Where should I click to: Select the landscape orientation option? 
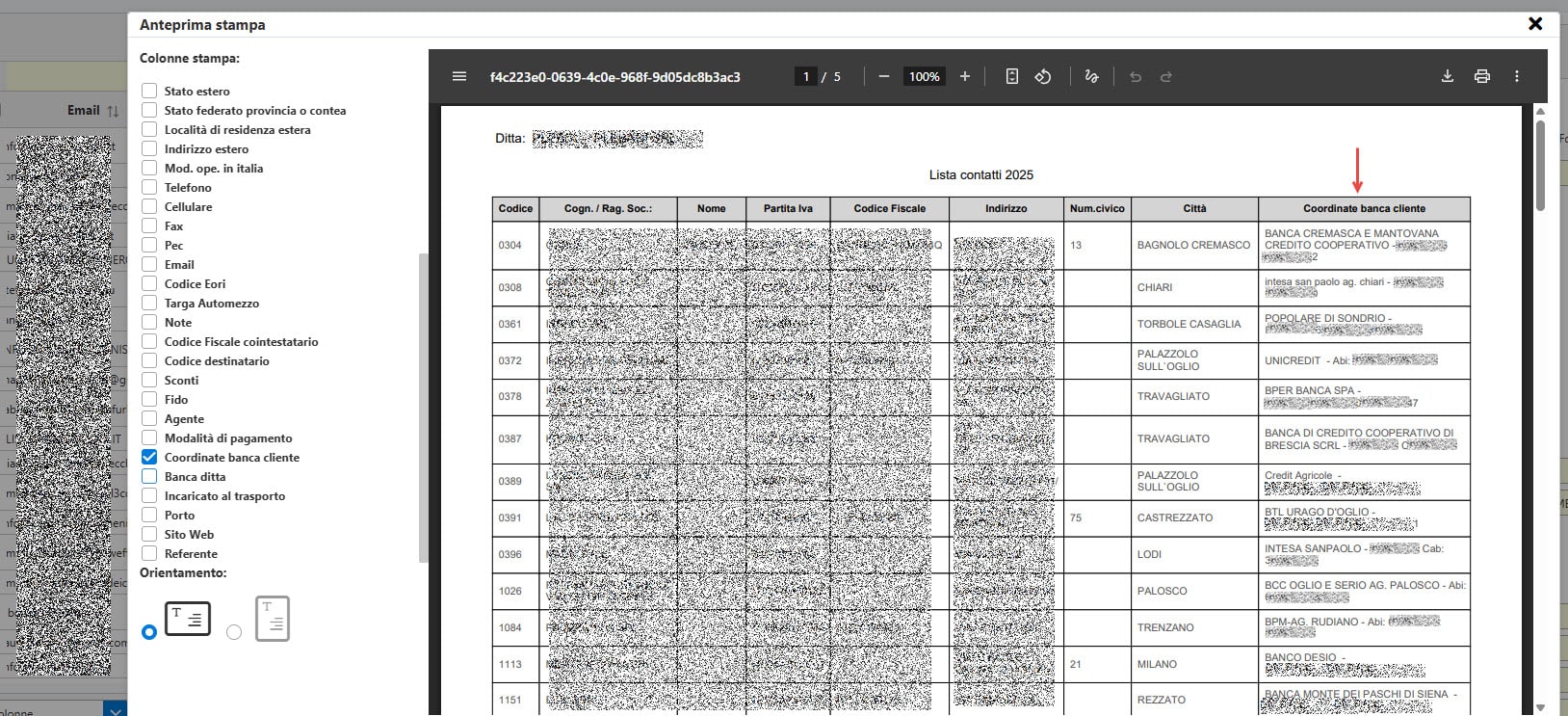(x=149, y=632)
